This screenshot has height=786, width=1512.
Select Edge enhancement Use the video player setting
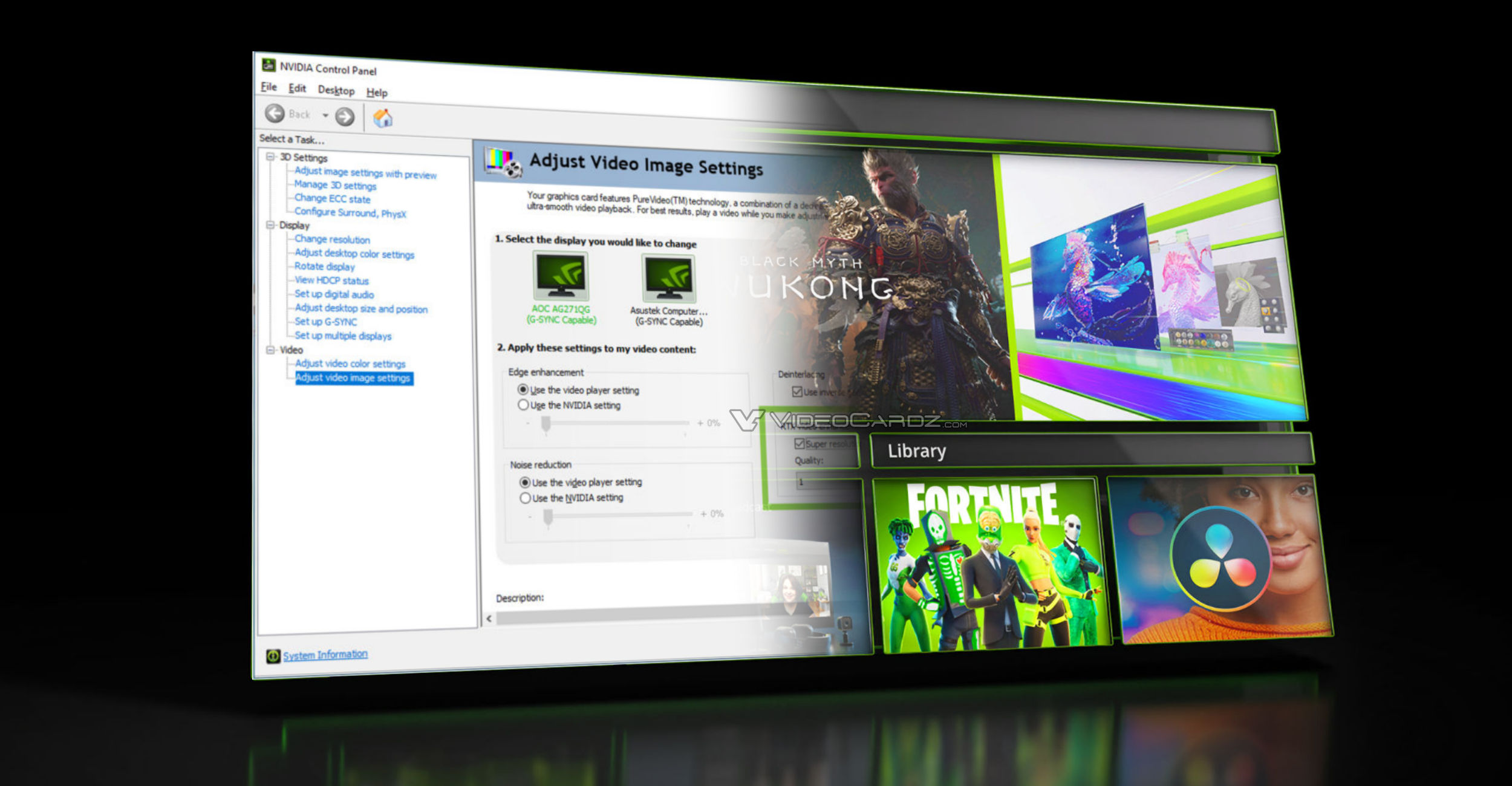pyautogui.click(x=523, y=389)
